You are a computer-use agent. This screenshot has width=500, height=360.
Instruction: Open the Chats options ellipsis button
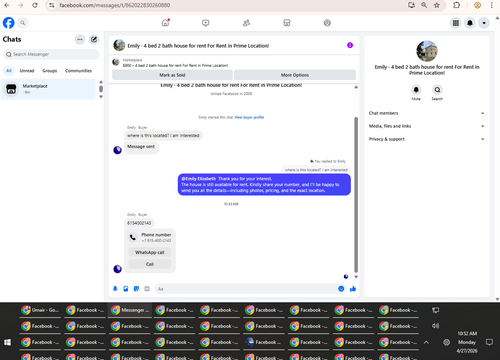point(80,39)
